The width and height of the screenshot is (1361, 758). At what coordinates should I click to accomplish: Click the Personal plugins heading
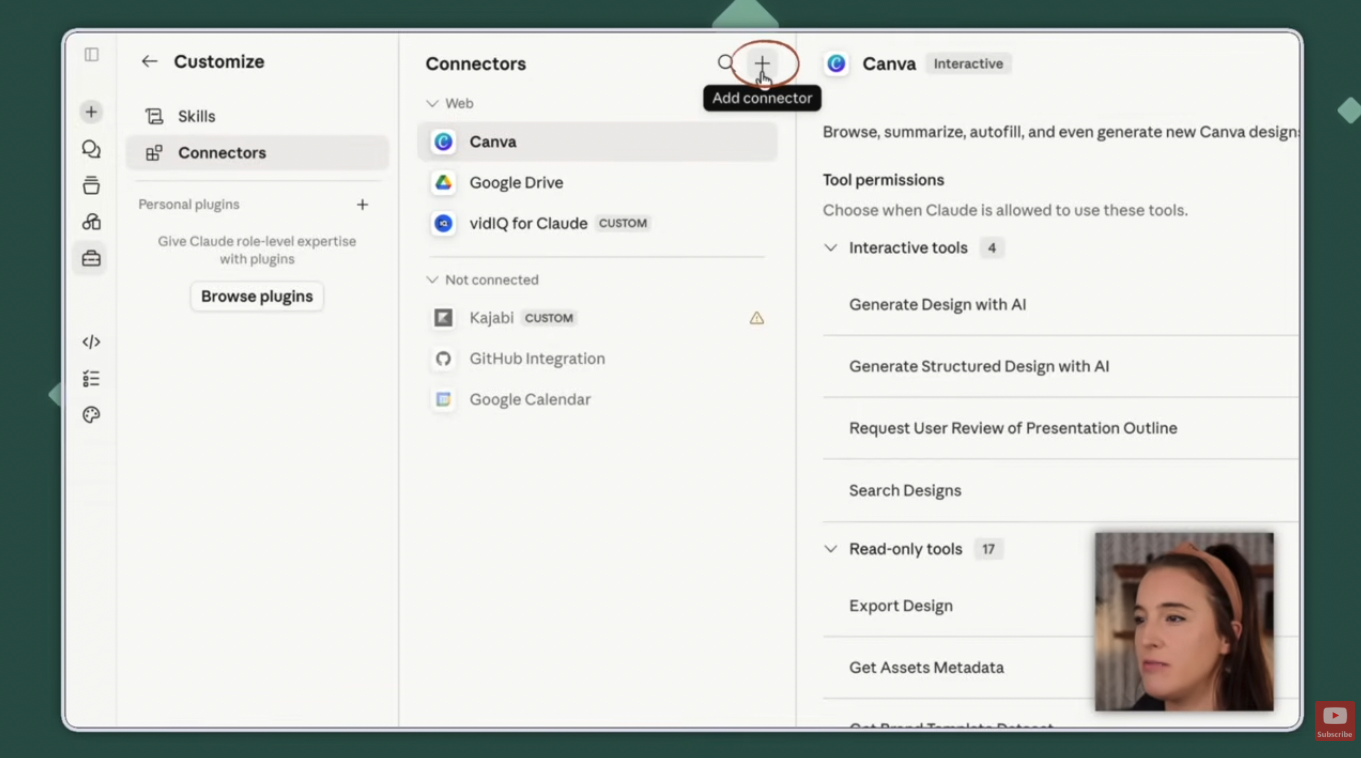(189, 205)
